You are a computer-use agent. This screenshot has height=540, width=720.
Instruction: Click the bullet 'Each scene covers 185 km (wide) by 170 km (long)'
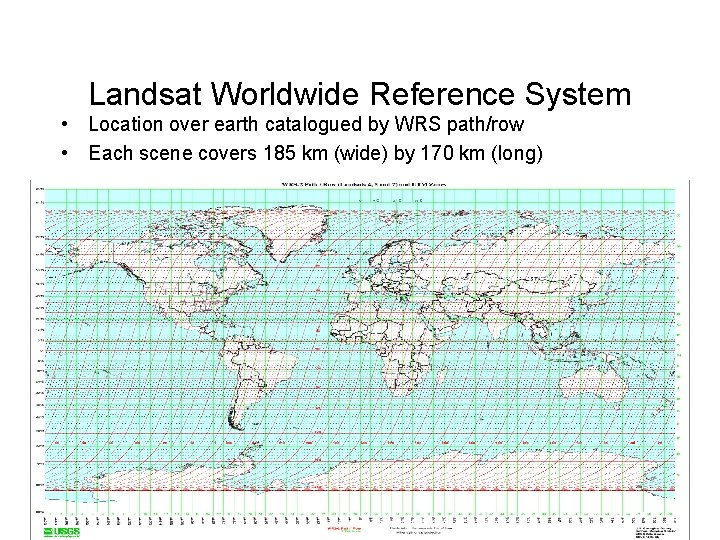pos(315,153)
